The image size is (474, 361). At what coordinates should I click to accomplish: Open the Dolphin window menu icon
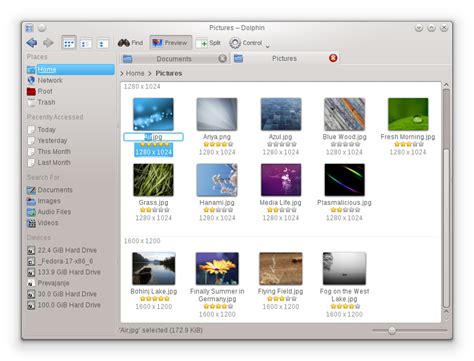[x=29, y=28]
